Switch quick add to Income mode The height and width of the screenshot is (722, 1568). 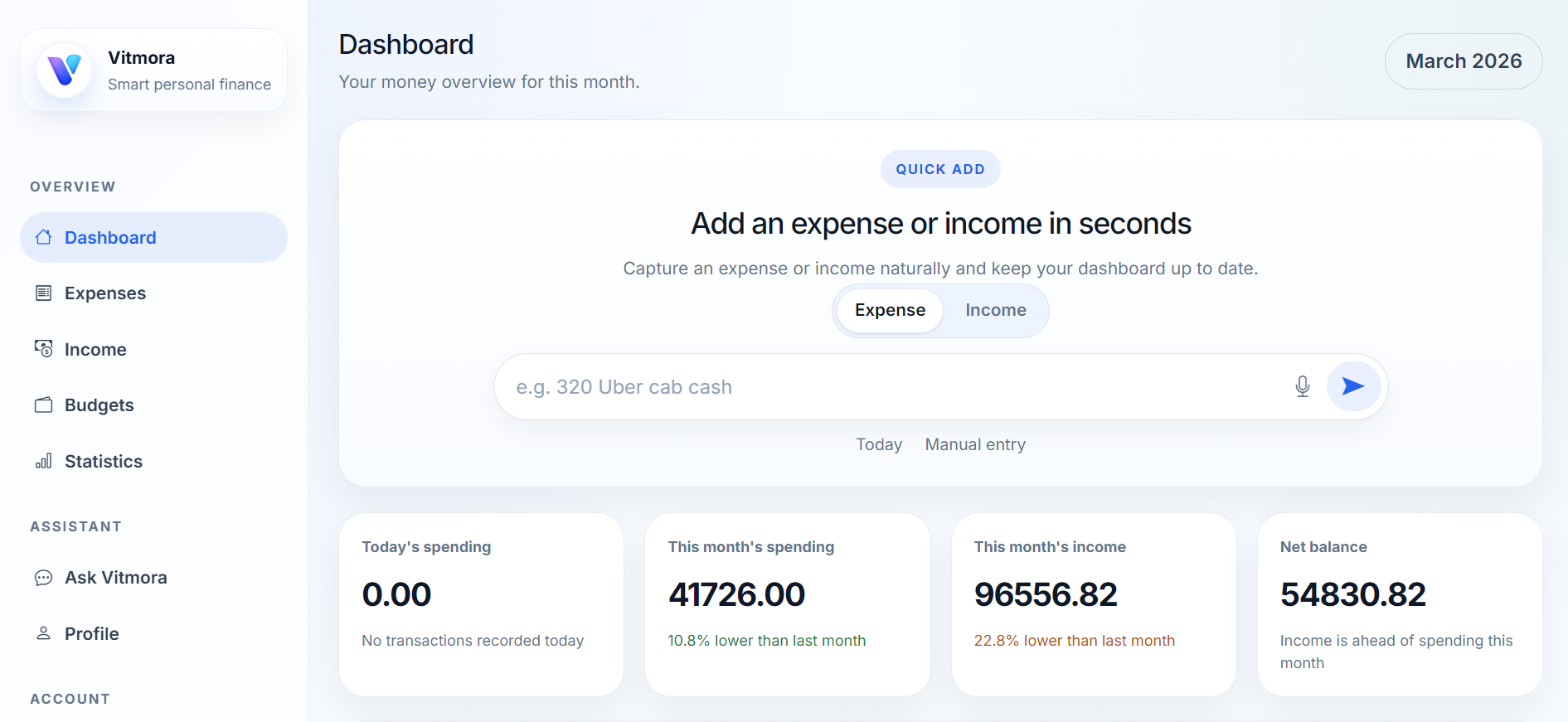coord(995,310)
